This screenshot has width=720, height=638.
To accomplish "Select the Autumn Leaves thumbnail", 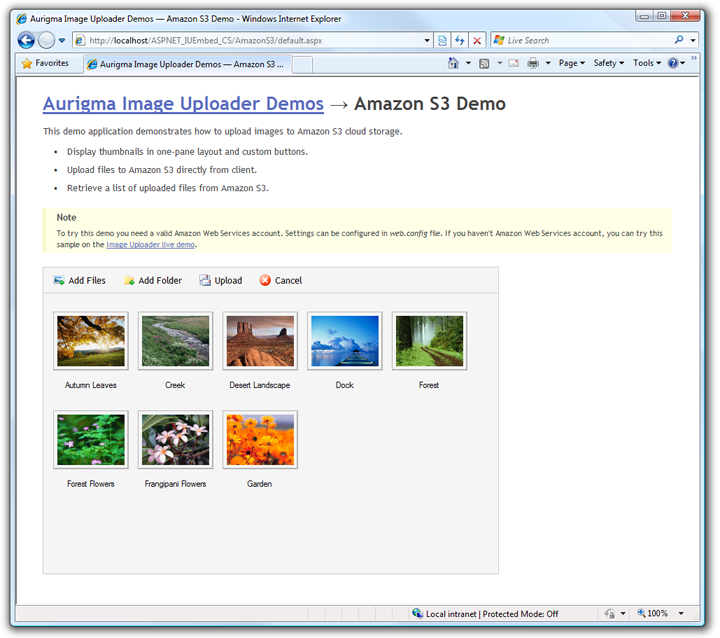I will tap(90, 341).
